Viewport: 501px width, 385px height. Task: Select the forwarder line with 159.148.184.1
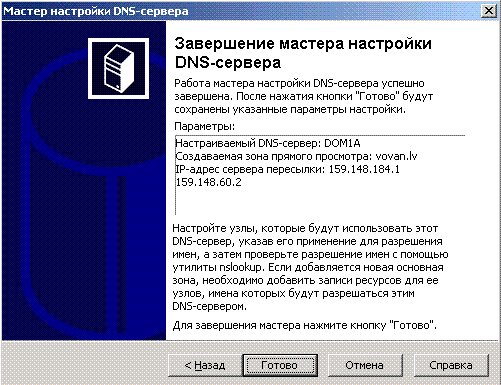point(287,169)
